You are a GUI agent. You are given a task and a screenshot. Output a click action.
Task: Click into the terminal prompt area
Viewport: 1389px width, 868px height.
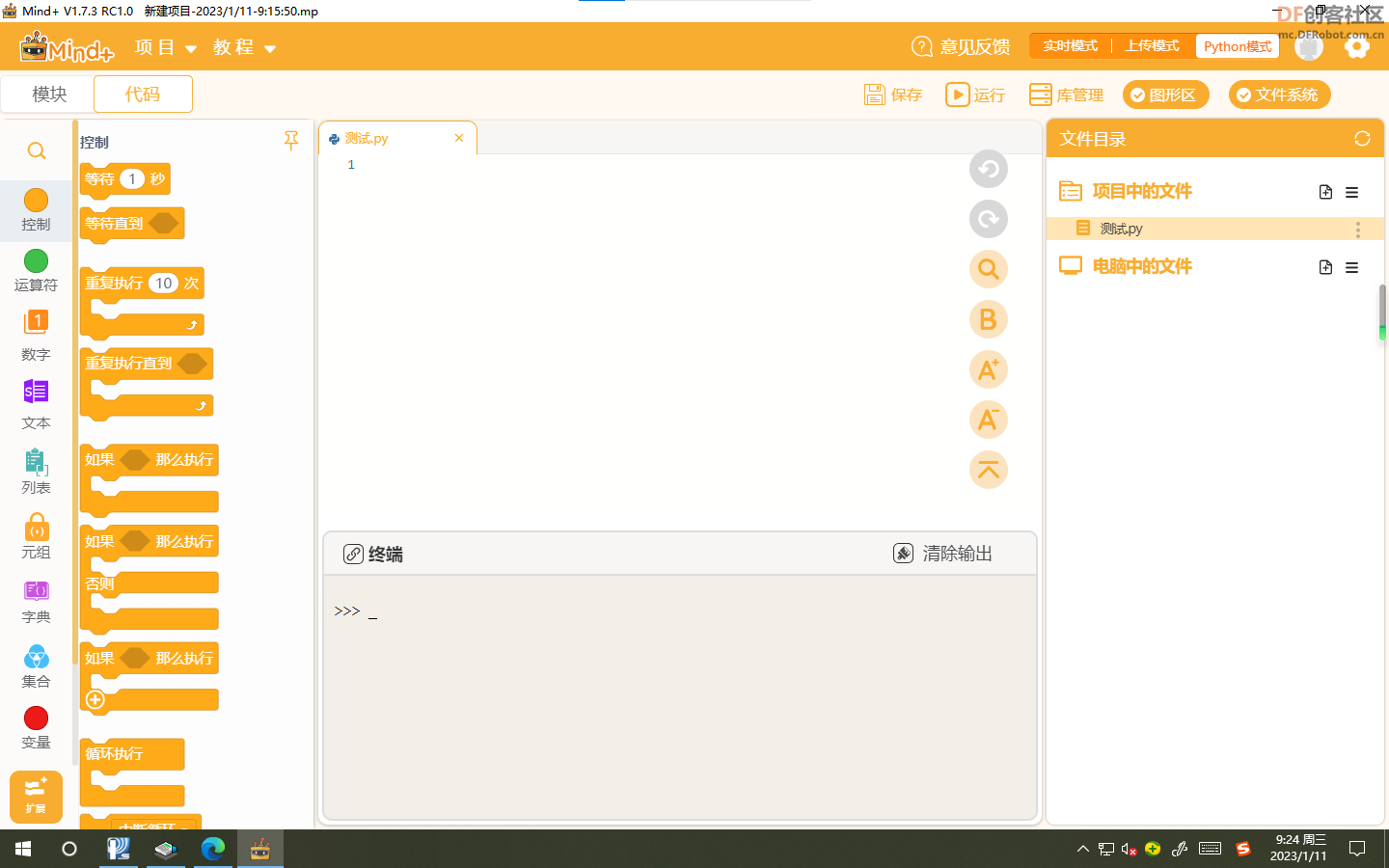click(x=679, y=696)
